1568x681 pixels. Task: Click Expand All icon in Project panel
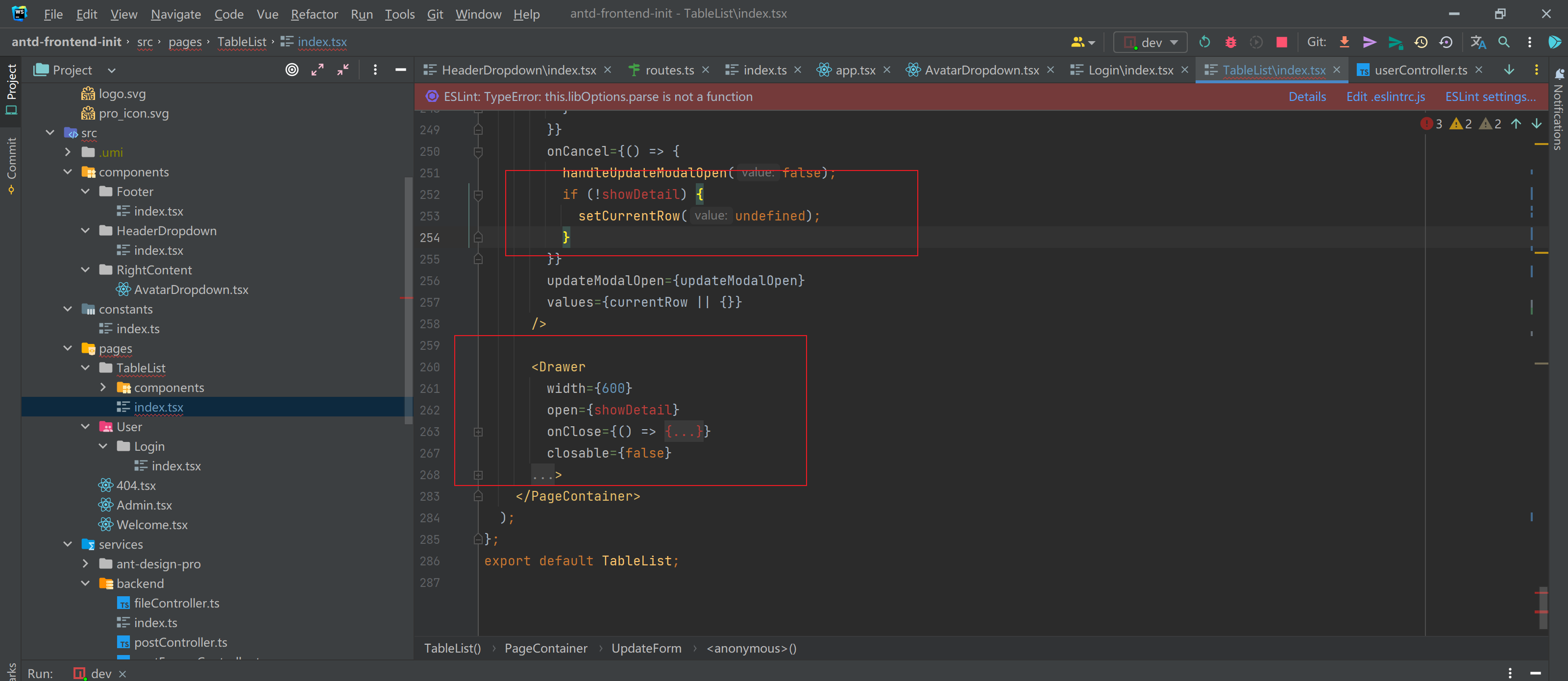coord(317,70)
